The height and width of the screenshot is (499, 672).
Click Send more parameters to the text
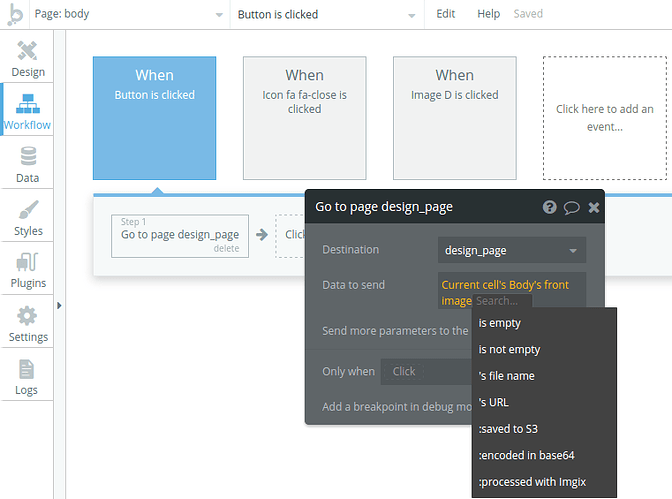395,331
